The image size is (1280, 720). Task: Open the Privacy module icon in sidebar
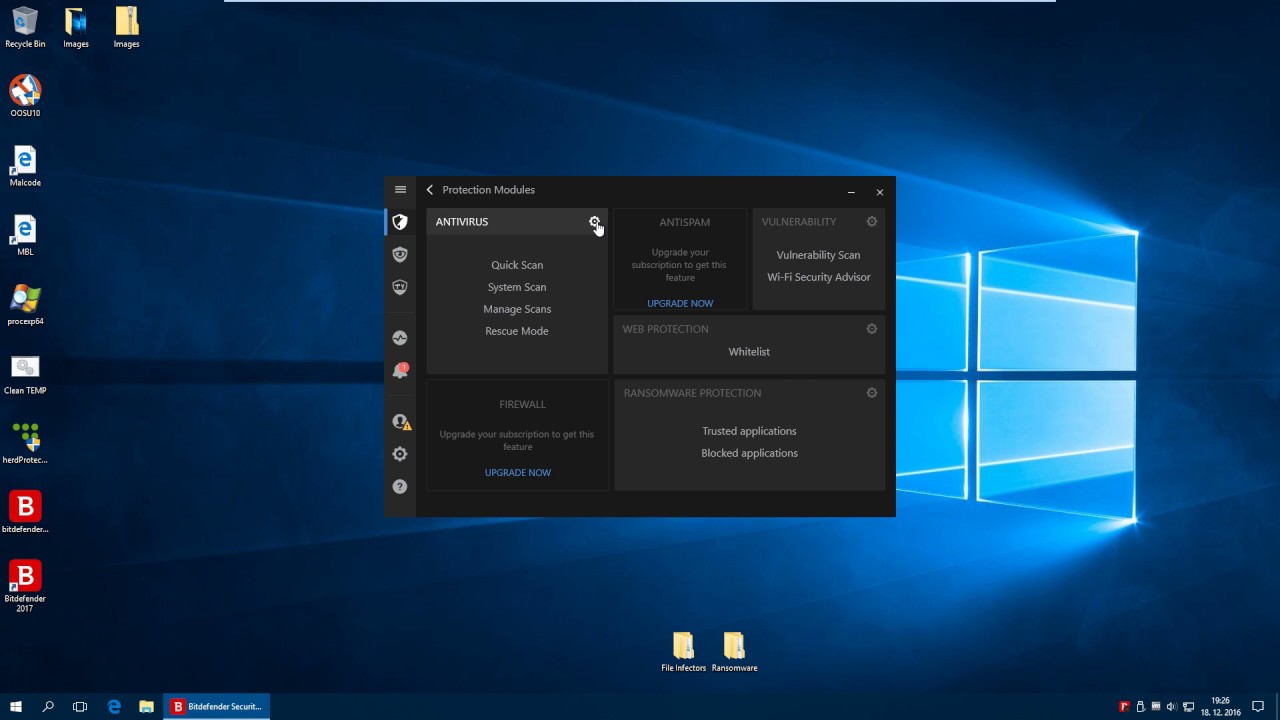coord(400,254)
